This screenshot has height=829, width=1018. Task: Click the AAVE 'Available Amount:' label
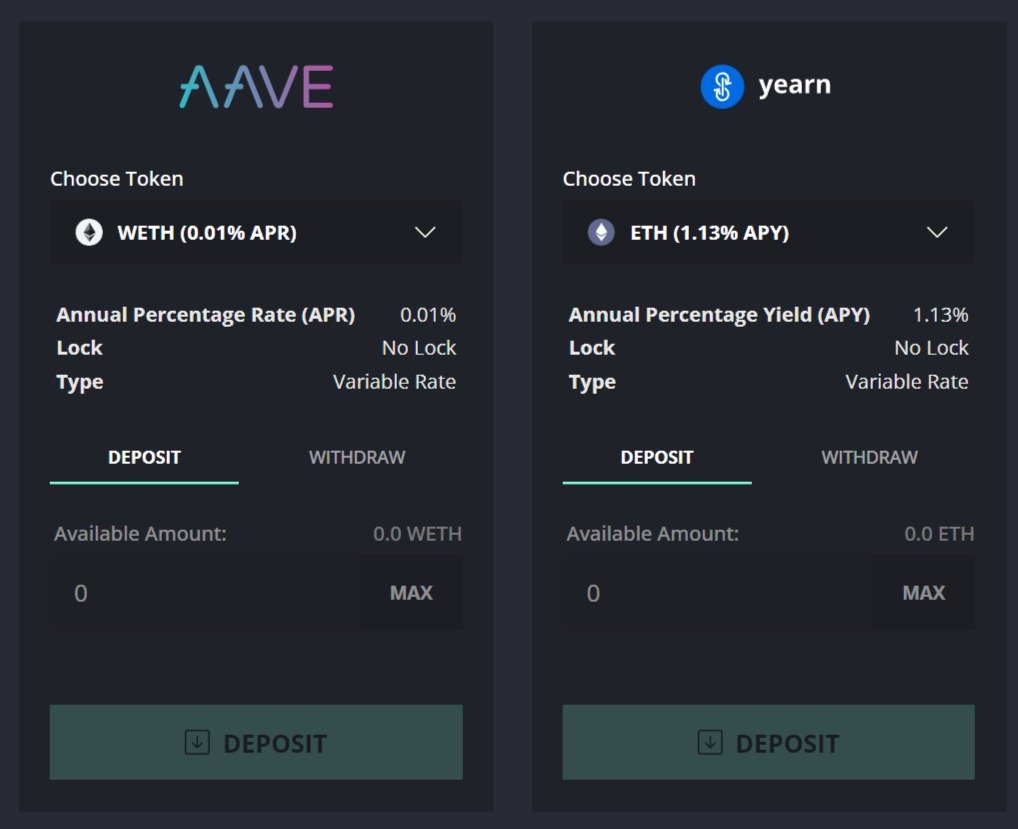(x=140, y=534)
